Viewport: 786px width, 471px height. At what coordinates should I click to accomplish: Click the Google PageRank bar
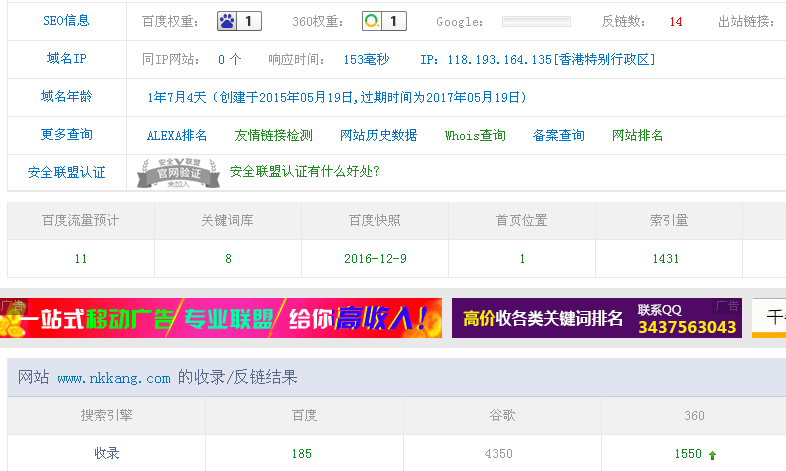coord(535,21)
